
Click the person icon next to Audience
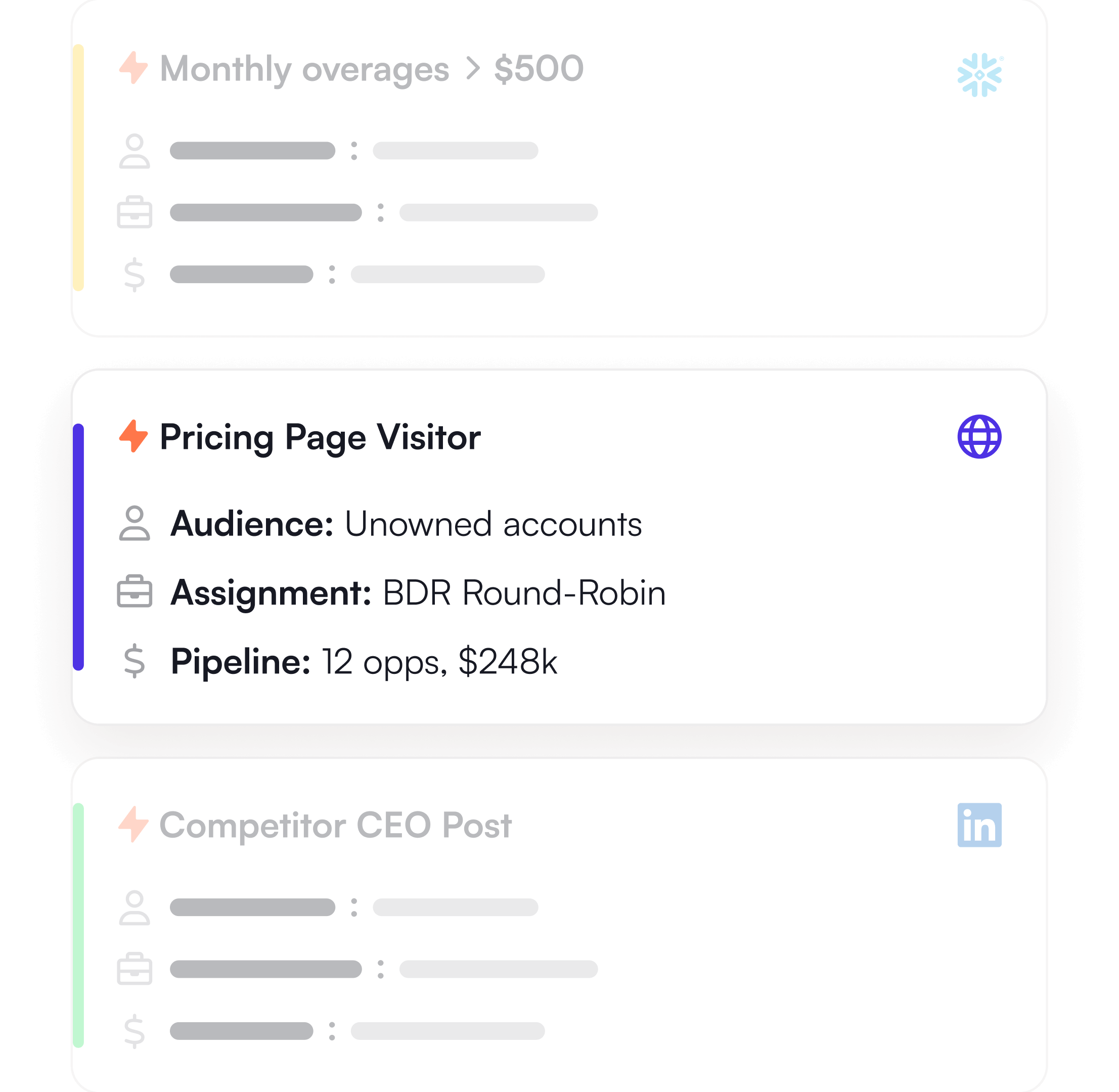click(135, 523)
